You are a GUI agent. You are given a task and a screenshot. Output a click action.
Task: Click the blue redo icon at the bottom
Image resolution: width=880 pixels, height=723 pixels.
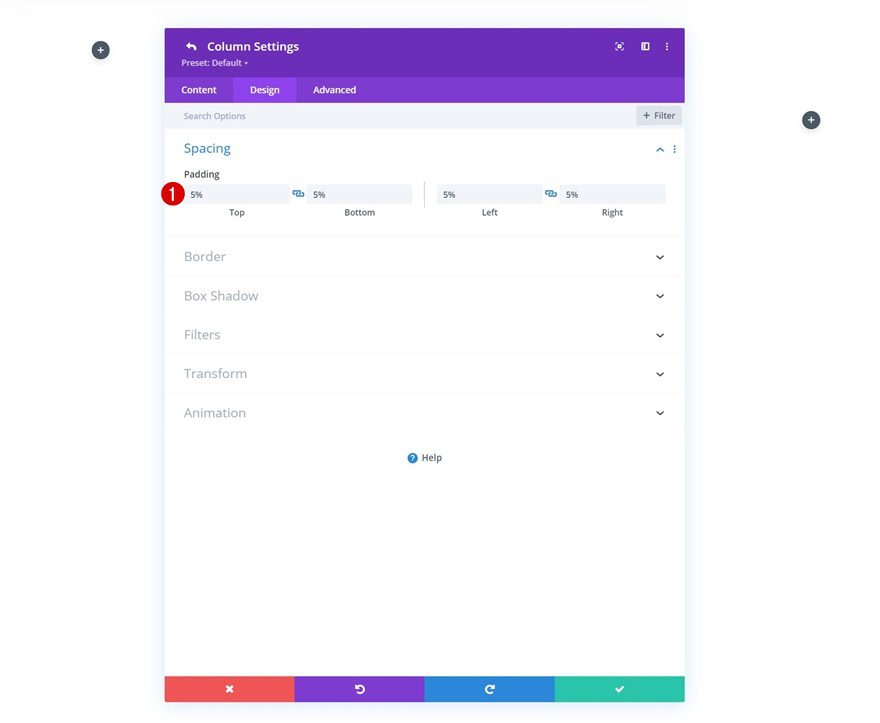pos(489,689)
